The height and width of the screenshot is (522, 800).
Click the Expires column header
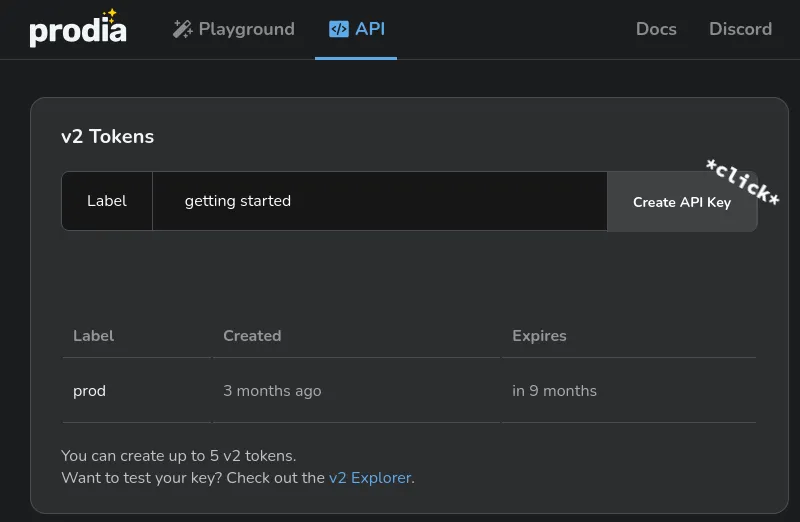pos(539,336)
